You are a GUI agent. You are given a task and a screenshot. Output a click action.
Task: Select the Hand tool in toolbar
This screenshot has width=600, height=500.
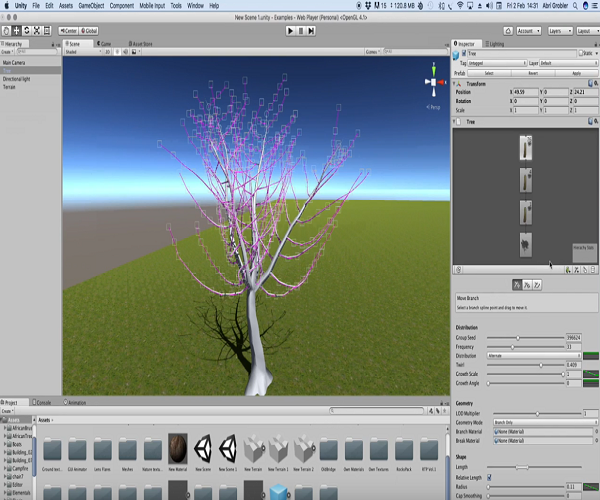click(x=6, y=31)
